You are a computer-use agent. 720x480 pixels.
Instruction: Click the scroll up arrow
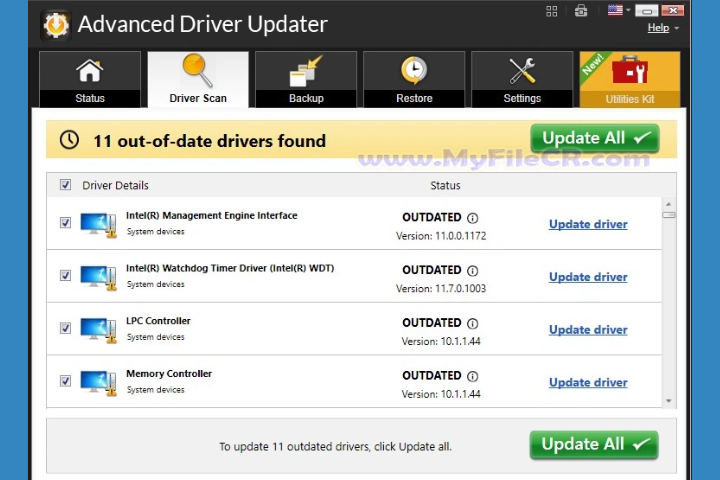click(669, 204)
